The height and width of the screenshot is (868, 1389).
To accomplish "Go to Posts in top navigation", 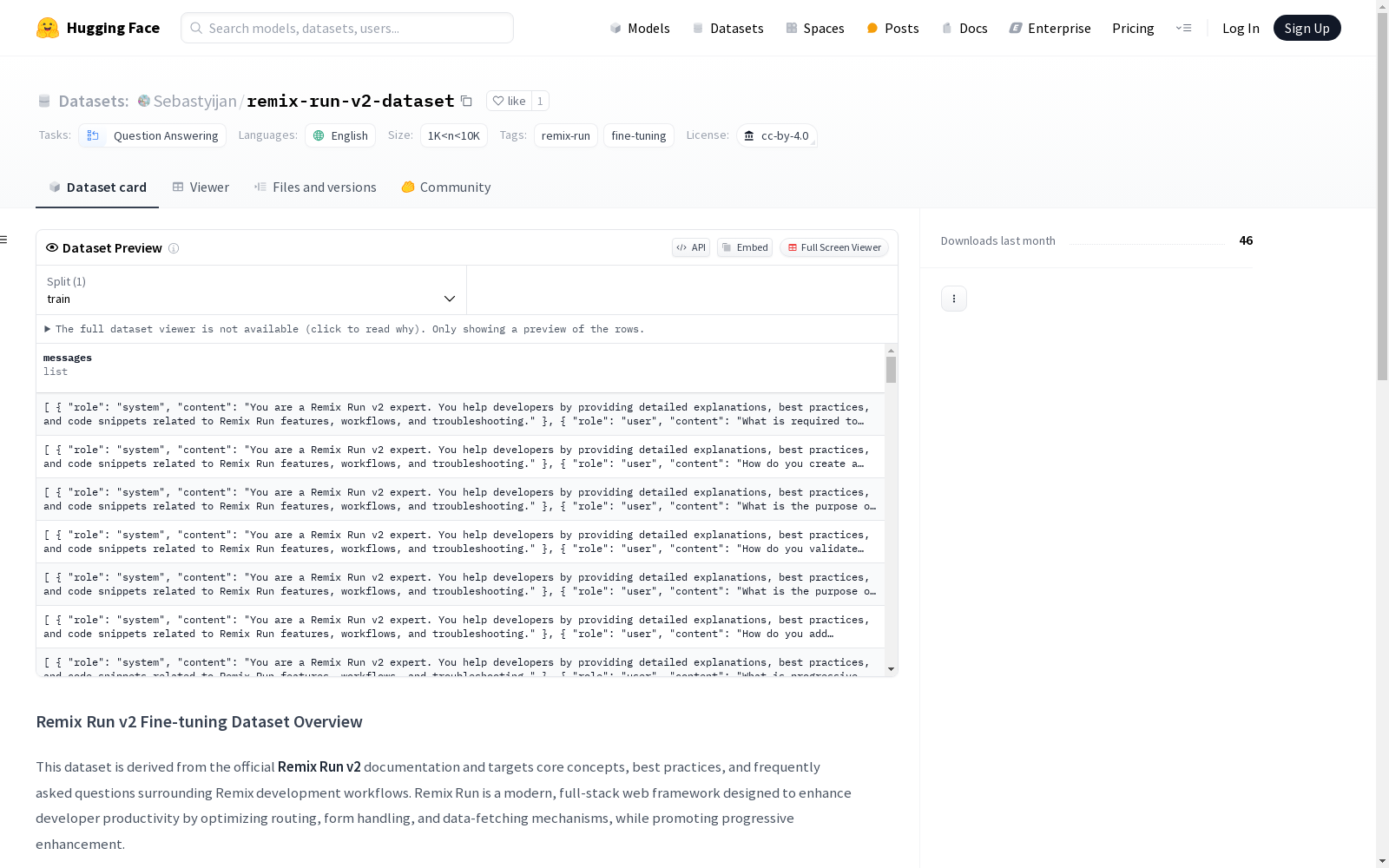I will [x=893, y=28].
